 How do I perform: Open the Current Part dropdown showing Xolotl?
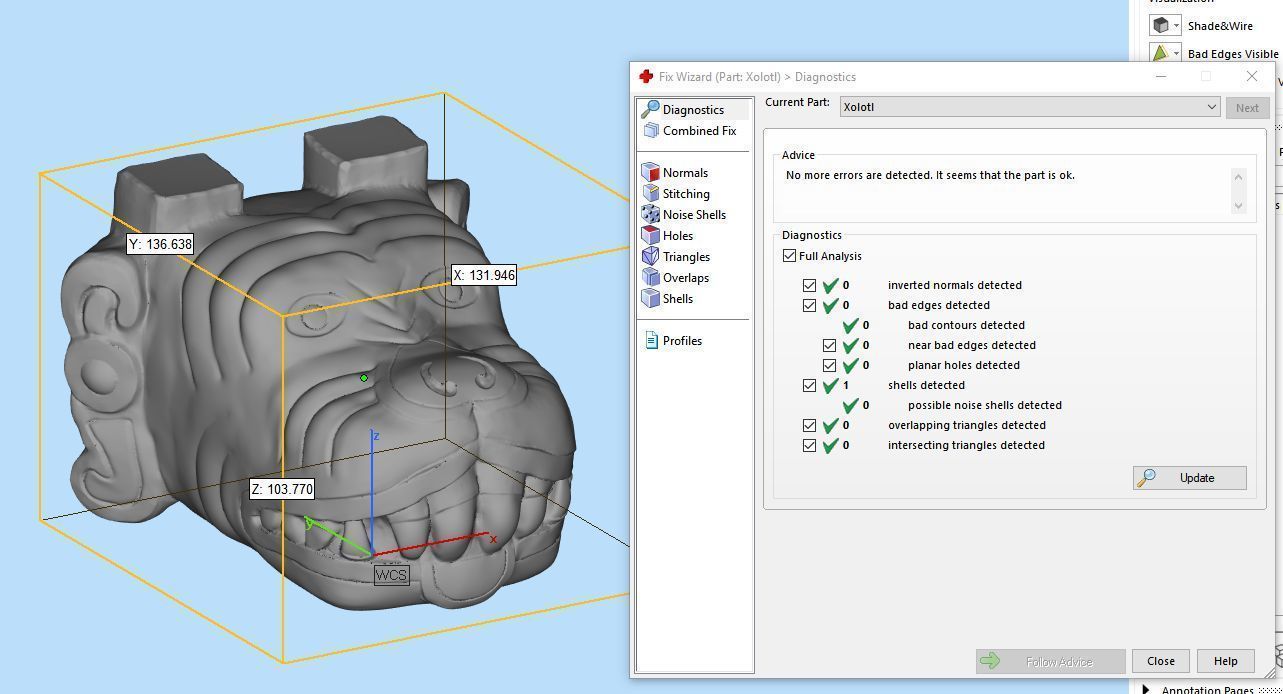(1030, 107)
